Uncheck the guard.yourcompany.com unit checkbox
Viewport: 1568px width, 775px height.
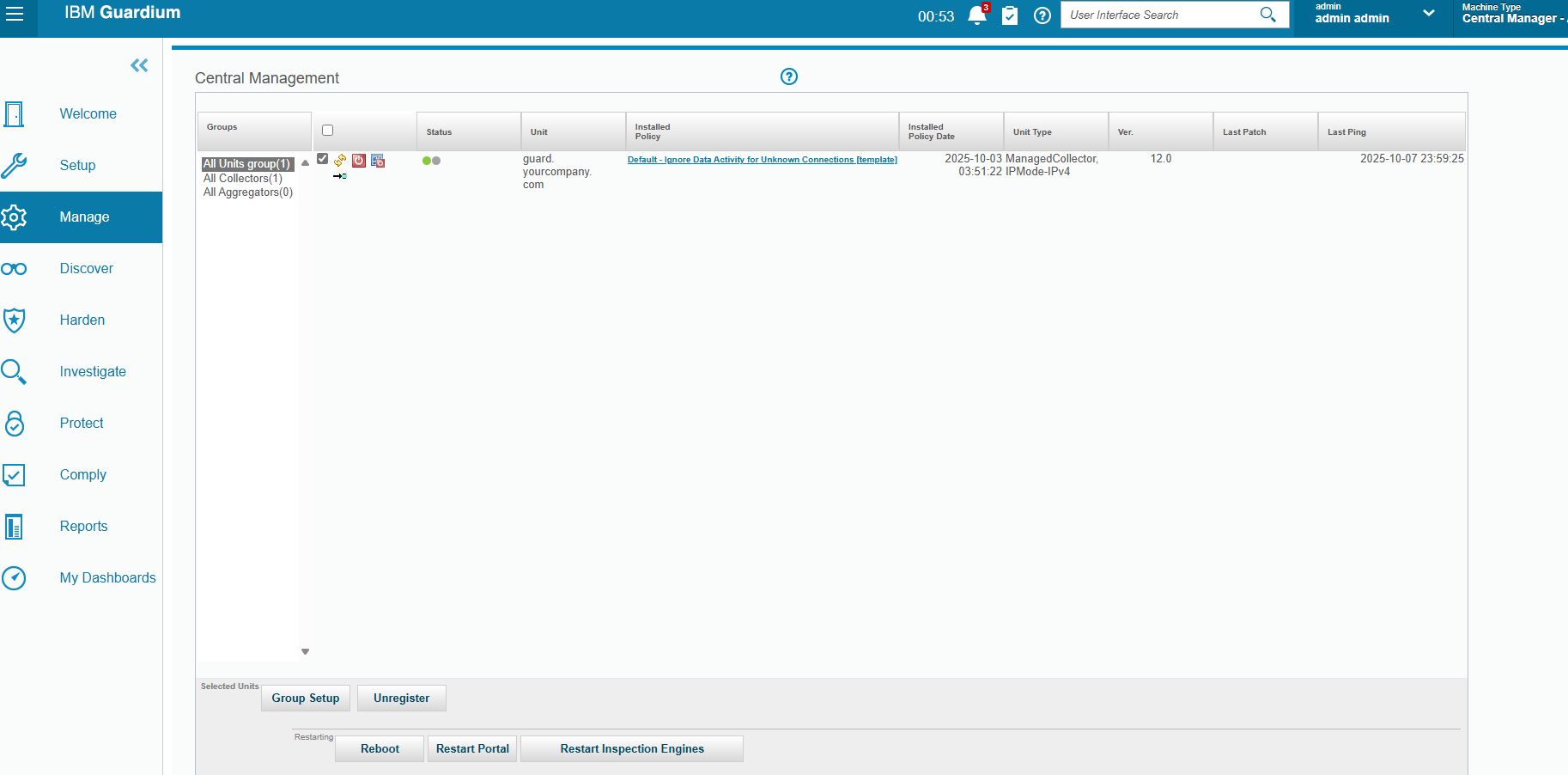pyautogui.click(x=323, y=159)
